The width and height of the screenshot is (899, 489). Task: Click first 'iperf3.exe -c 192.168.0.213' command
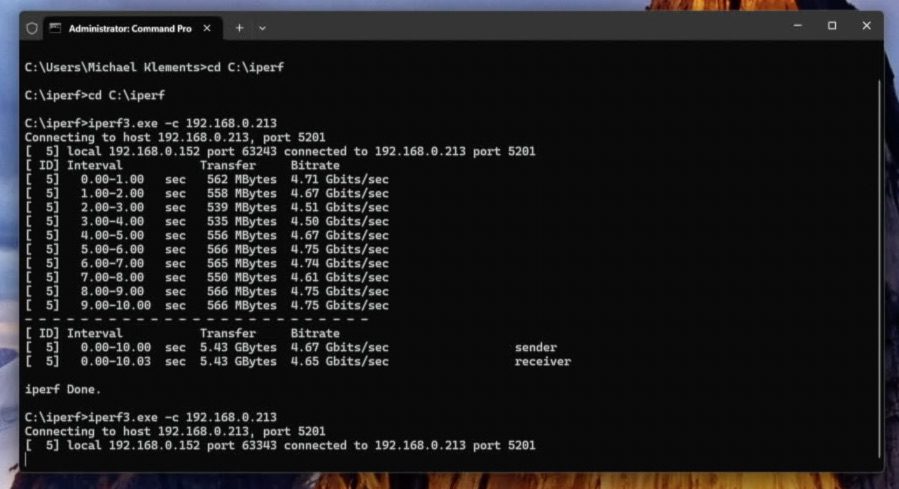[182, 123]
